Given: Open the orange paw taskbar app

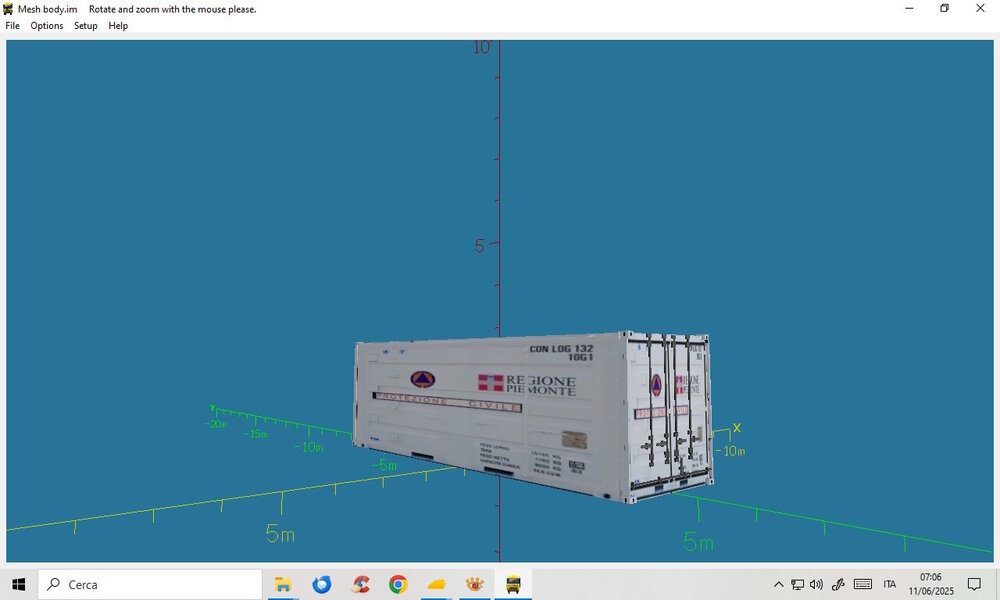Looking at the screenshot, I should 474,584.
